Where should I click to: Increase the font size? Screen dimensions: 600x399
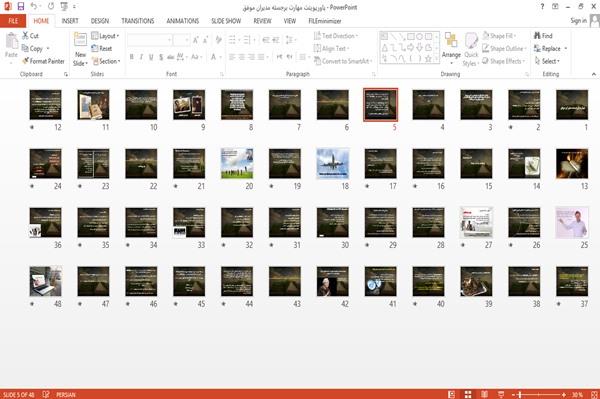pos(196,40)
